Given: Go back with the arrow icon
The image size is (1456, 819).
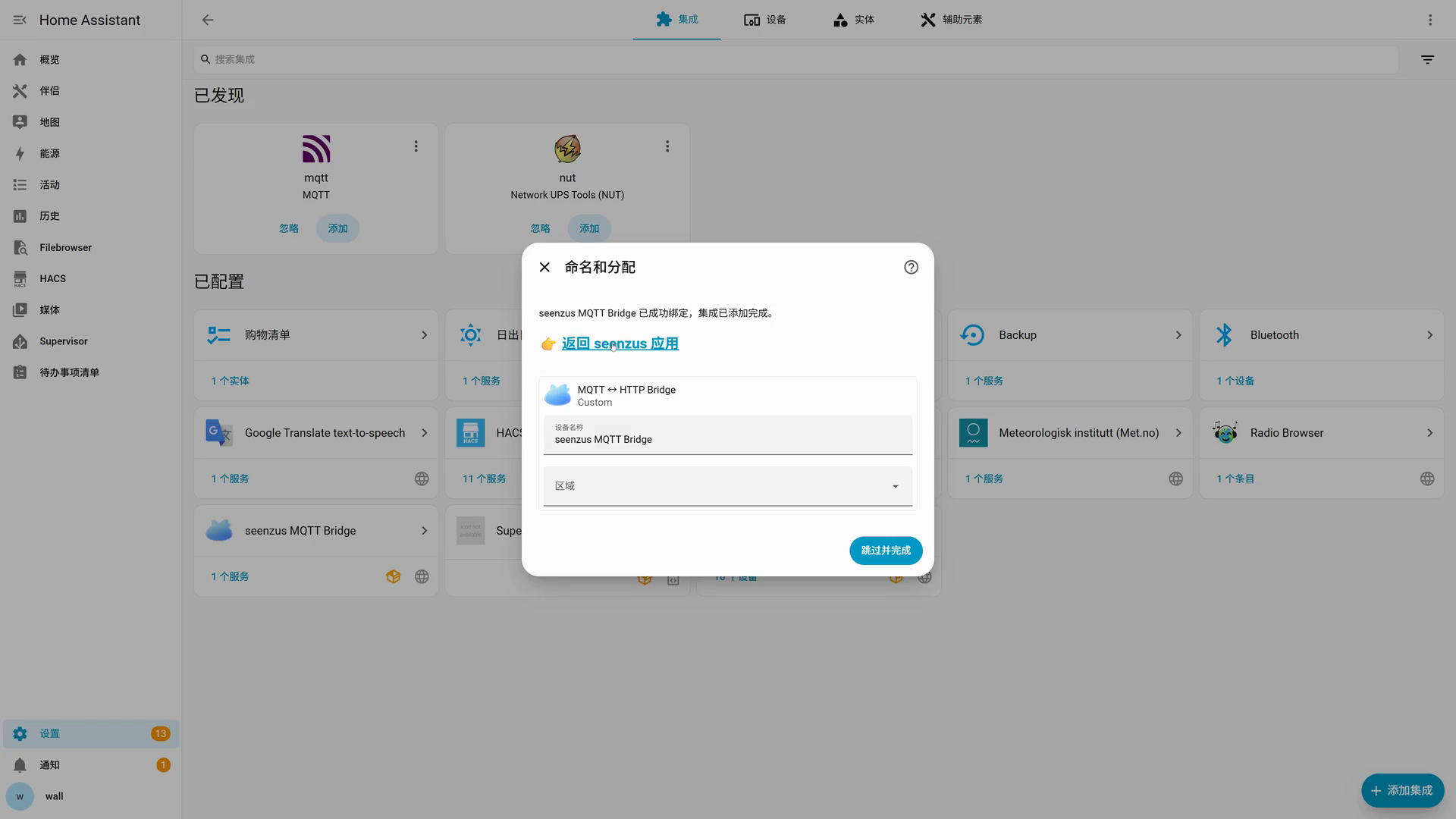Looking at the screenshot, I should click(208, 20).
